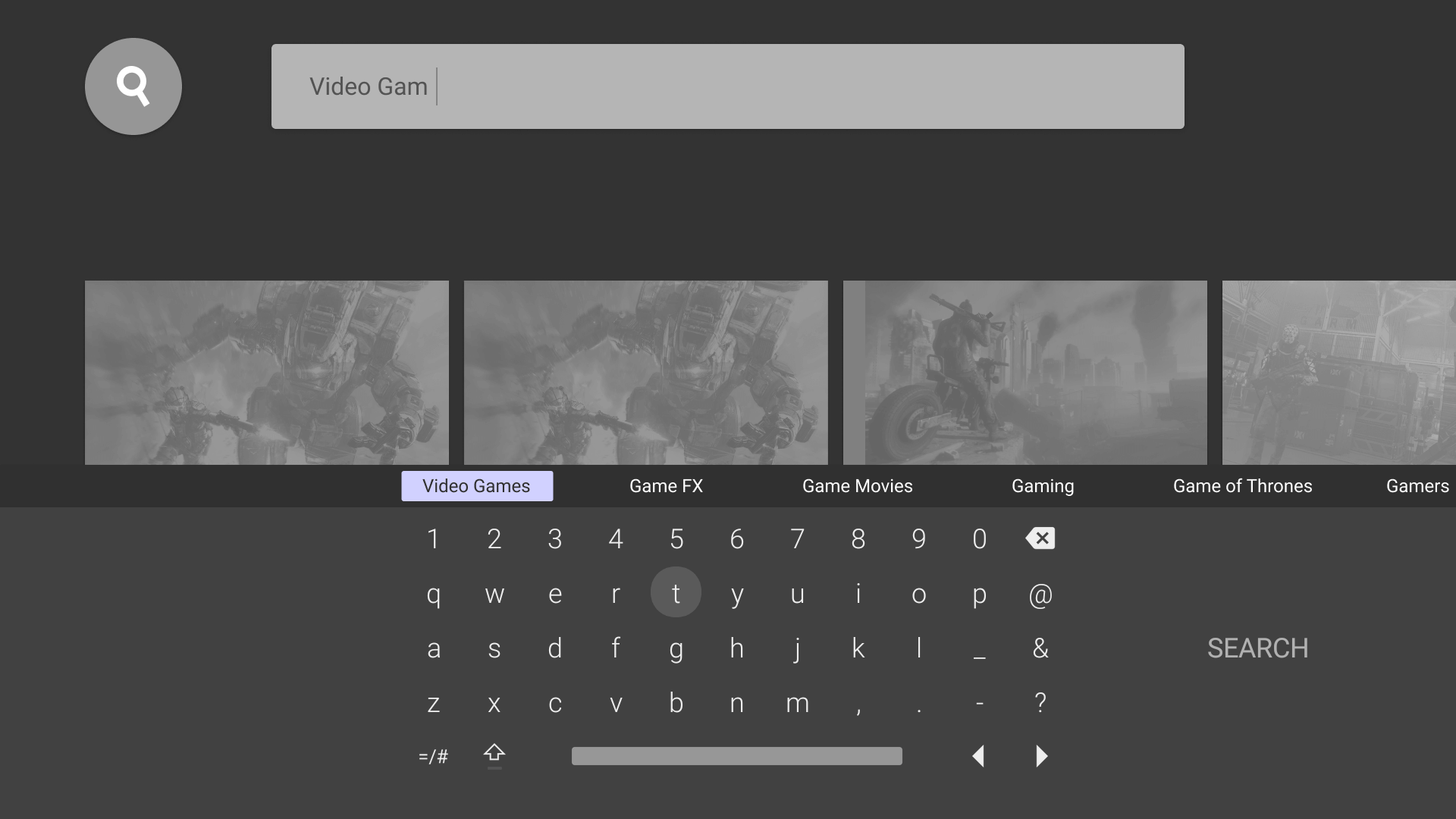The width and height of the screenshot is (1456, 819).
Task: Select the Game FX suggestion
Action: point(666,486)
